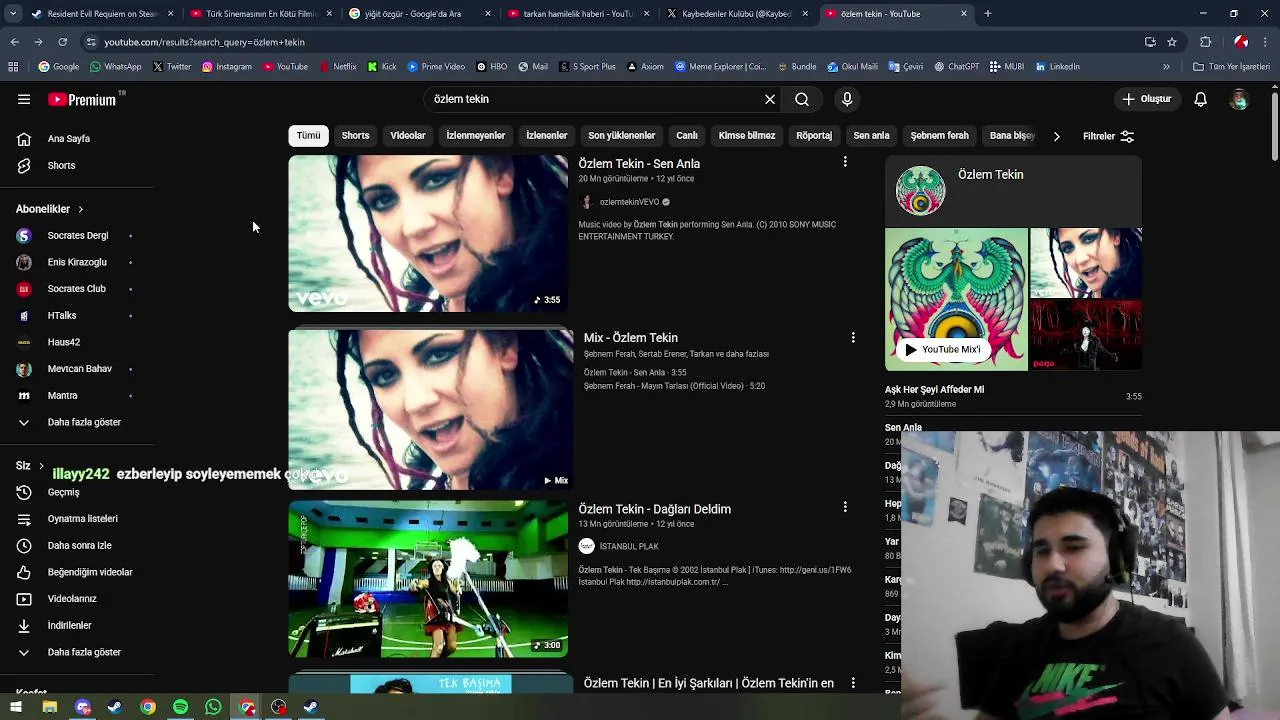The width and height of the screenshot is (1280, 720).
Task: Open a new Chrome tab
Action: tap(988, 14)
